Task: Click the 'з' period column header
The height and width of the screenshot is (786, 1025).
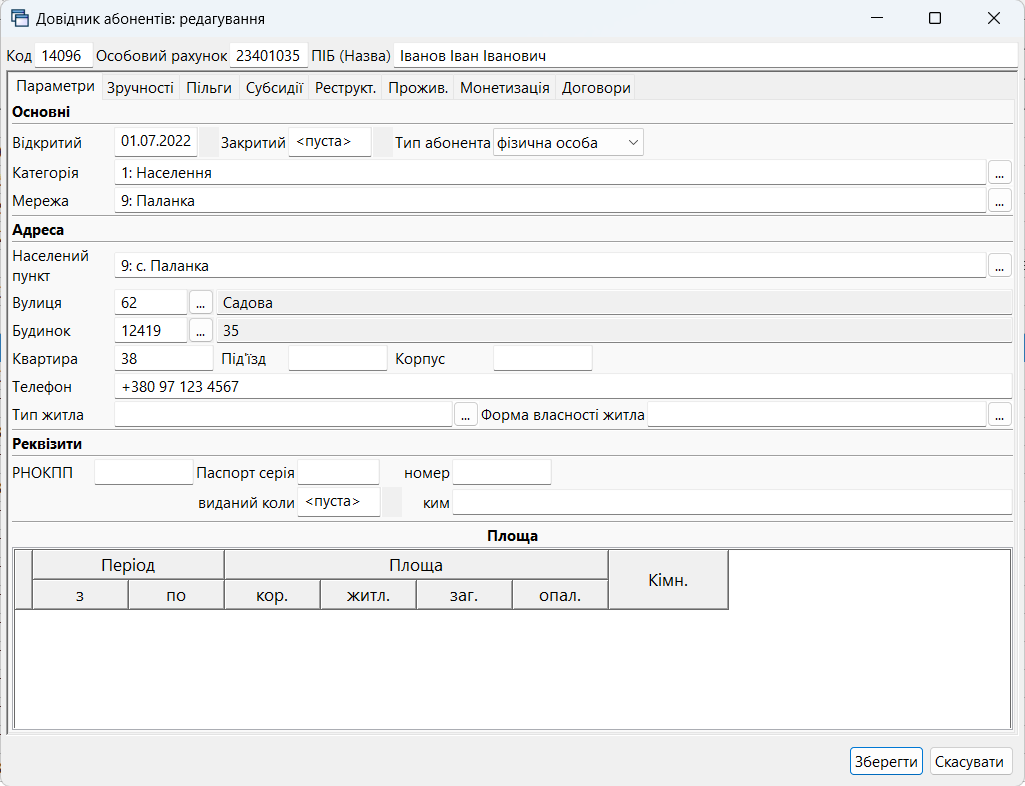Action: pos(80,595)
